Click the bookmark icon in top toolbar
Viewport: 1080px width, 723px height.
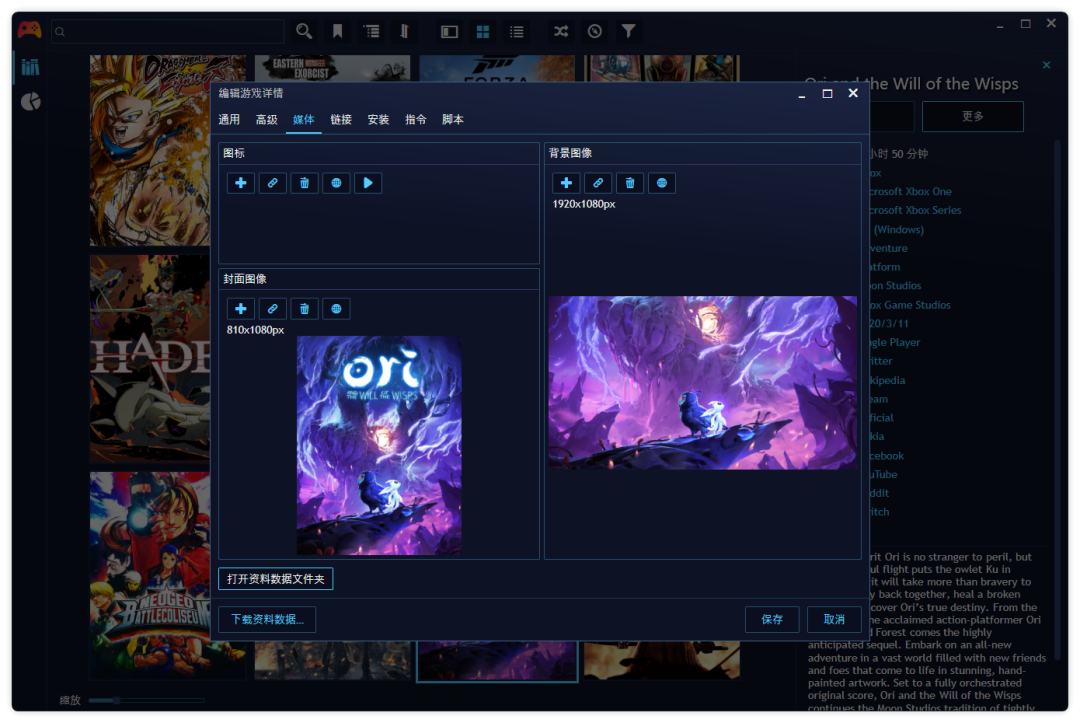point(338,31)
